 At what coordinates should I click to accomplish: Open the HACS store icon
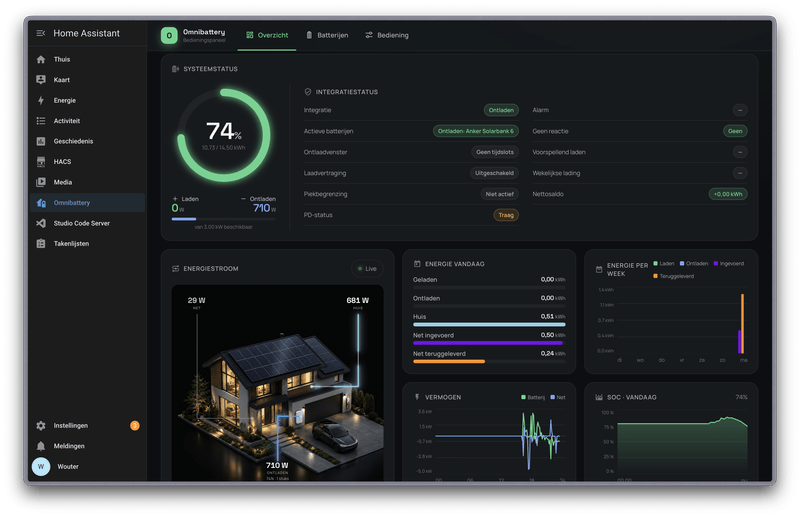tap(41, 162)
